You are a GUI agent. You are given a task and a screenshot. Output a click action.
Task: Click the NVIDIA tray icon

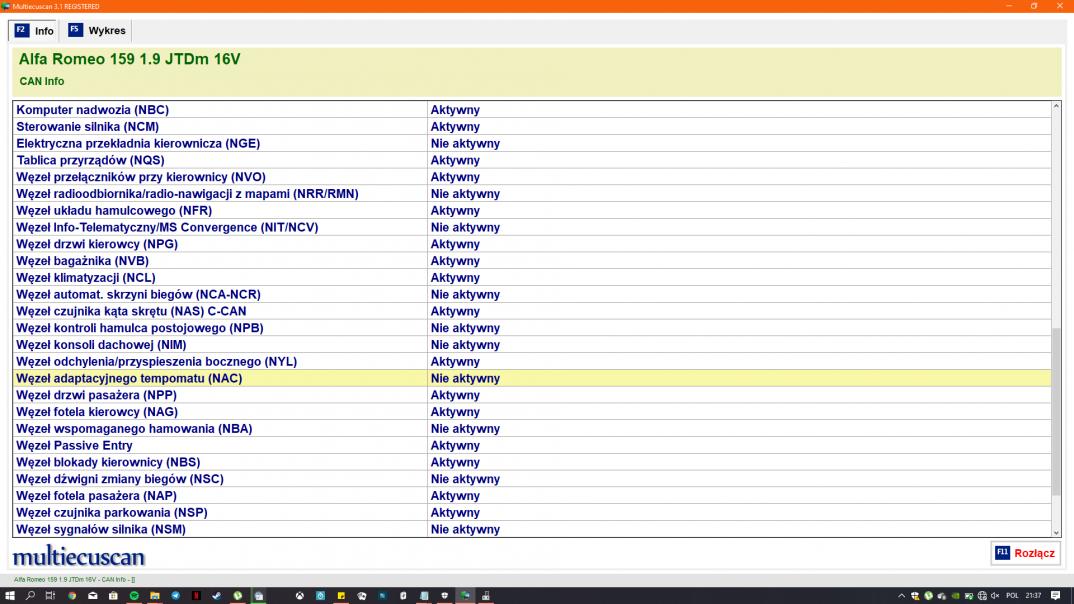pos(956,596)
